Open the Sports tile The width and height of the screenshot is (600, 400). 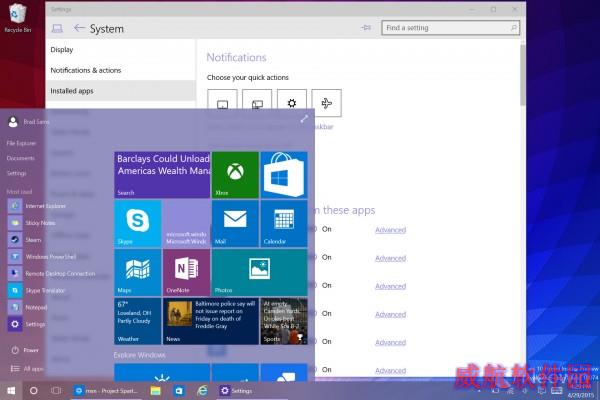tap(284, 321)
